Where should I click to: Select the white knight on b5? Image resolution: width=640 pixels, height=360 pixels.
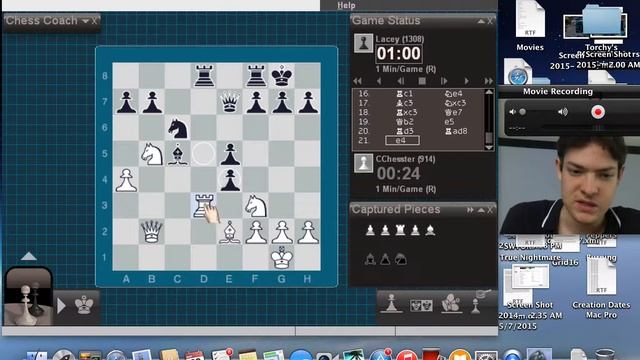tap(151, 154)
